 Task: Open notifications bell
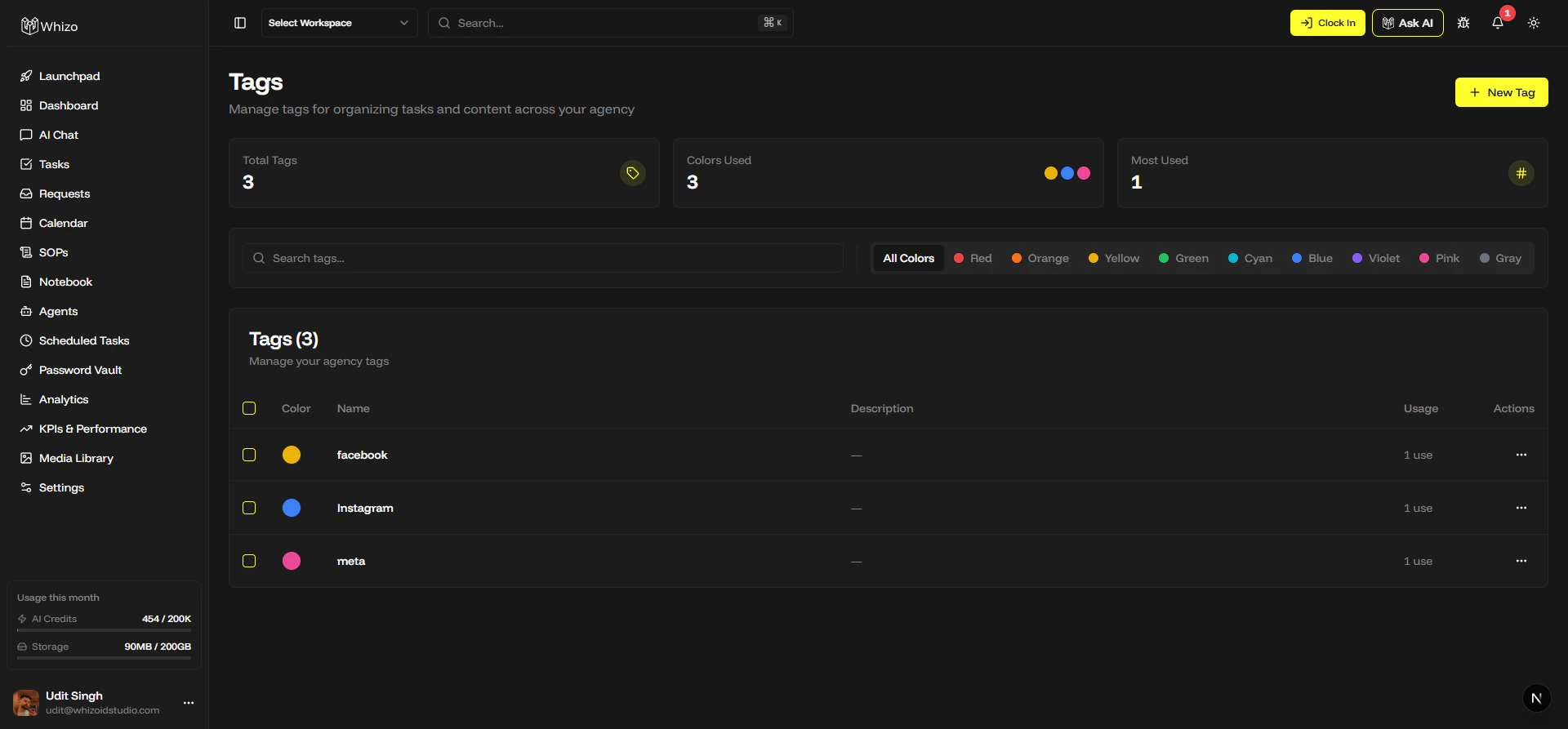pos(1498,23)
